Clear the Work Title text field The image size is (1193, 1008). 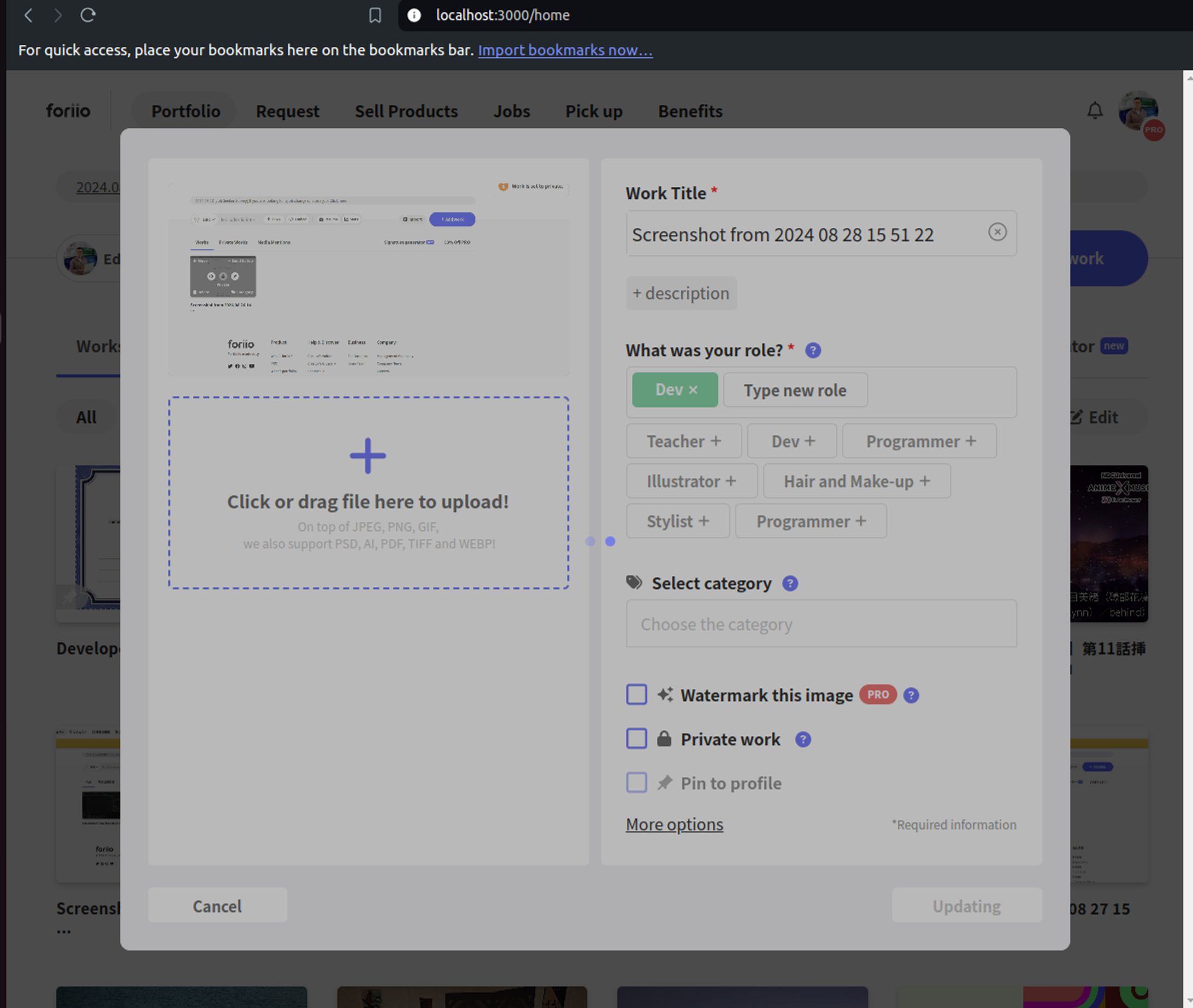[997, 232]
